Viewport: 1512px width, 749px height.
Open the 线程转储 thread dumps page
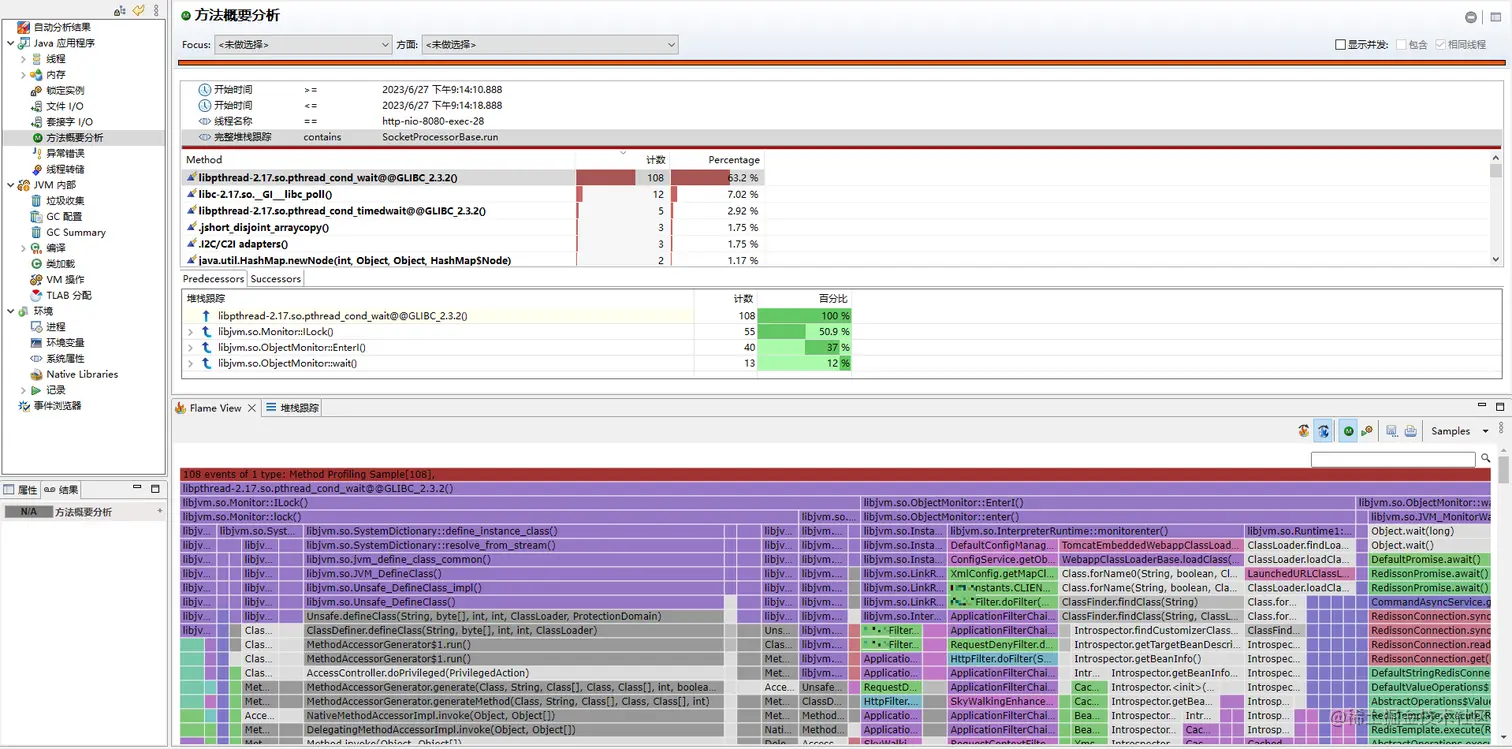pos(65,169)
